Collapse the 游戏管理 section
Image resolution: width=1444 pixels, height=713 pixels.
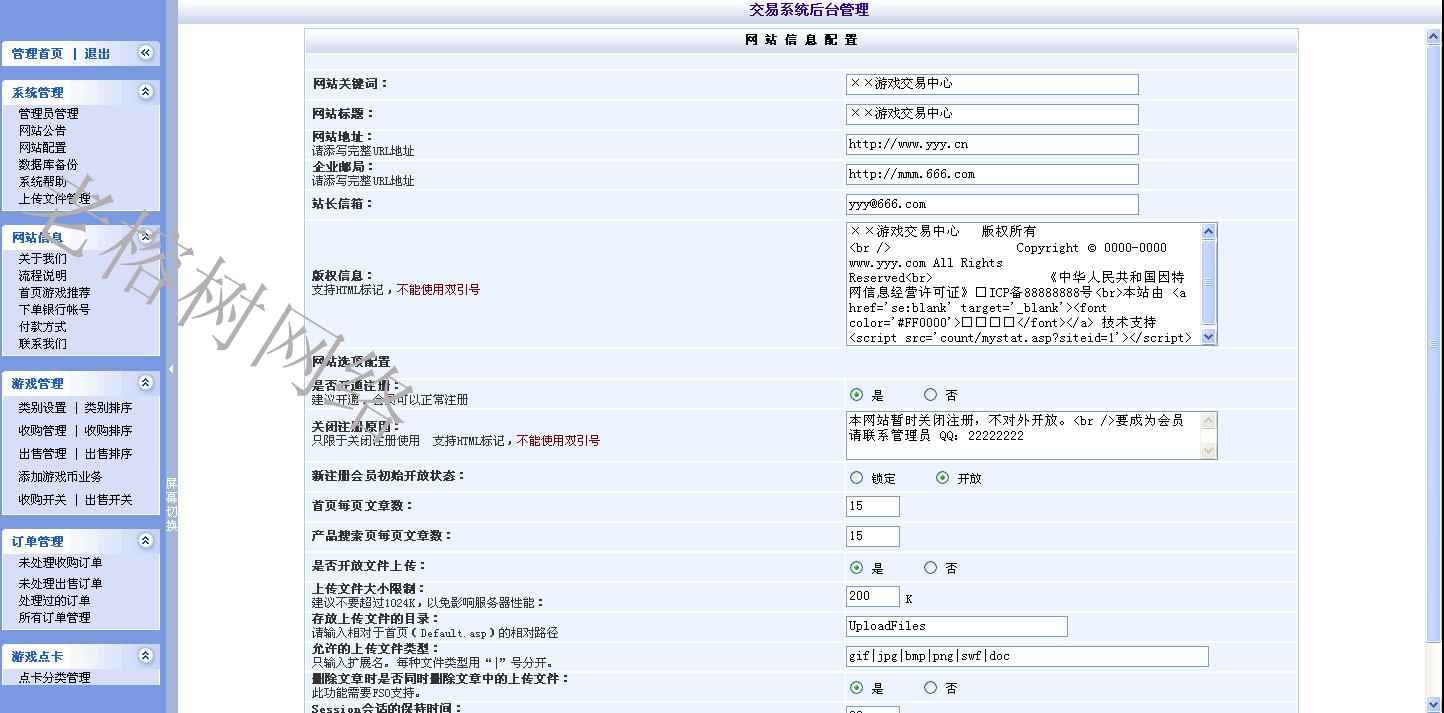point(145,383)
